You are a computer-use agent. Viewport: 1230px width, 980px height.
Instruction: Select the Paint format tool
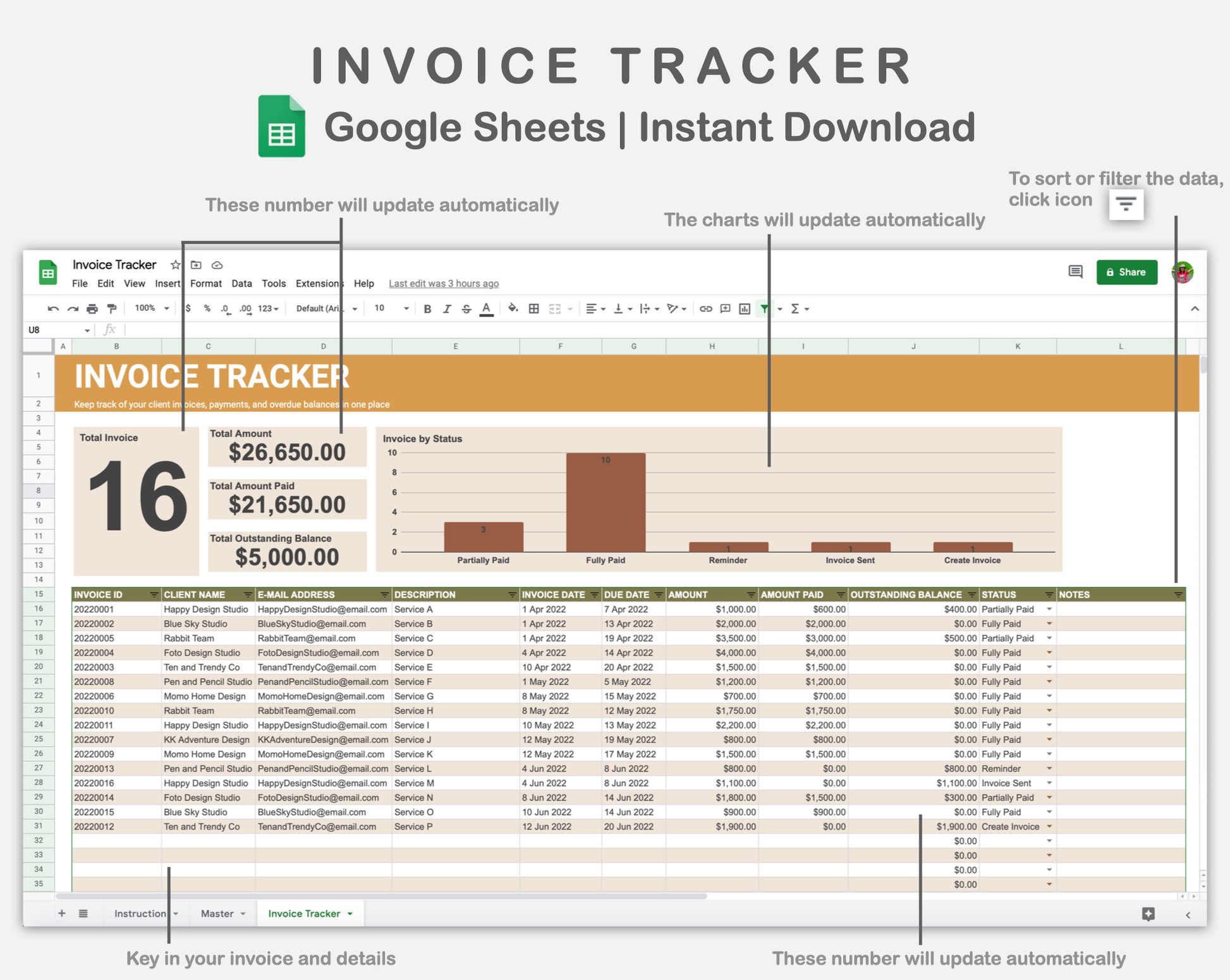pos(112,309)
